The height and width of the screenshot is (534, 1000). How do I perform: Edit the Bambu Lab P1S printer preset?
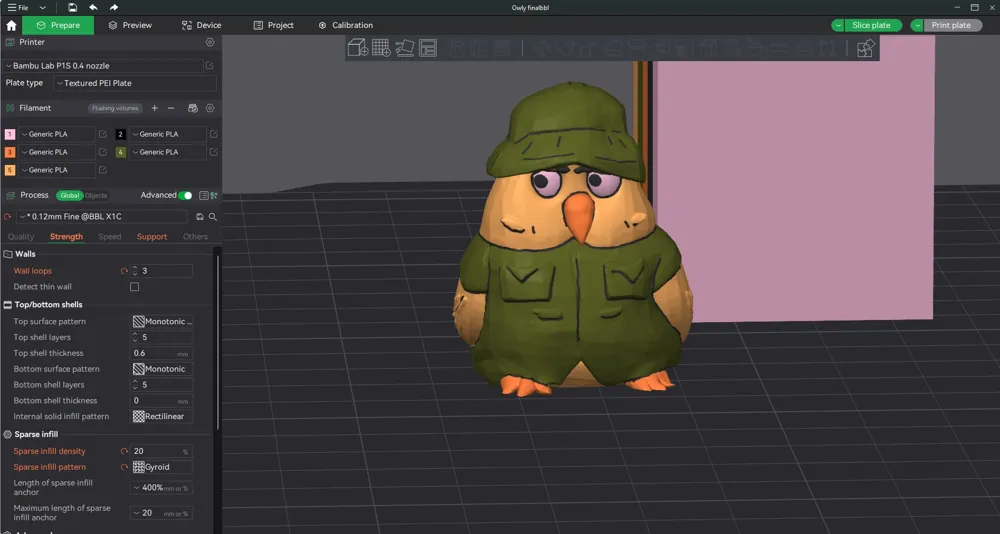(210, 66)
